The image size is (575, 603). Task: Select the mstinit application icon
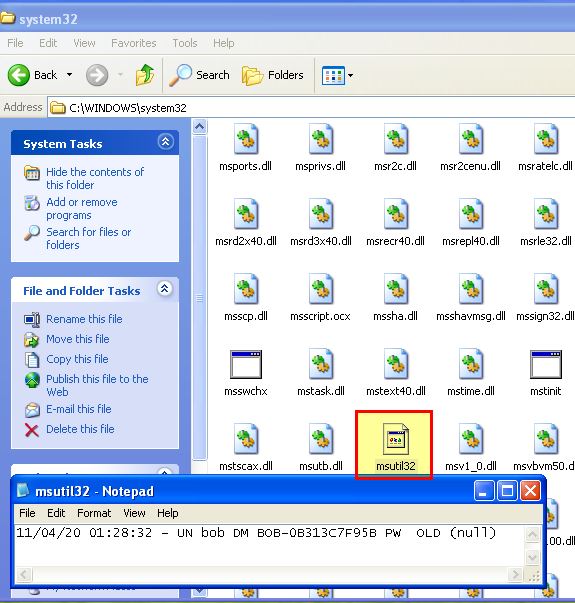pyautogui.click(x=545, y=364)
